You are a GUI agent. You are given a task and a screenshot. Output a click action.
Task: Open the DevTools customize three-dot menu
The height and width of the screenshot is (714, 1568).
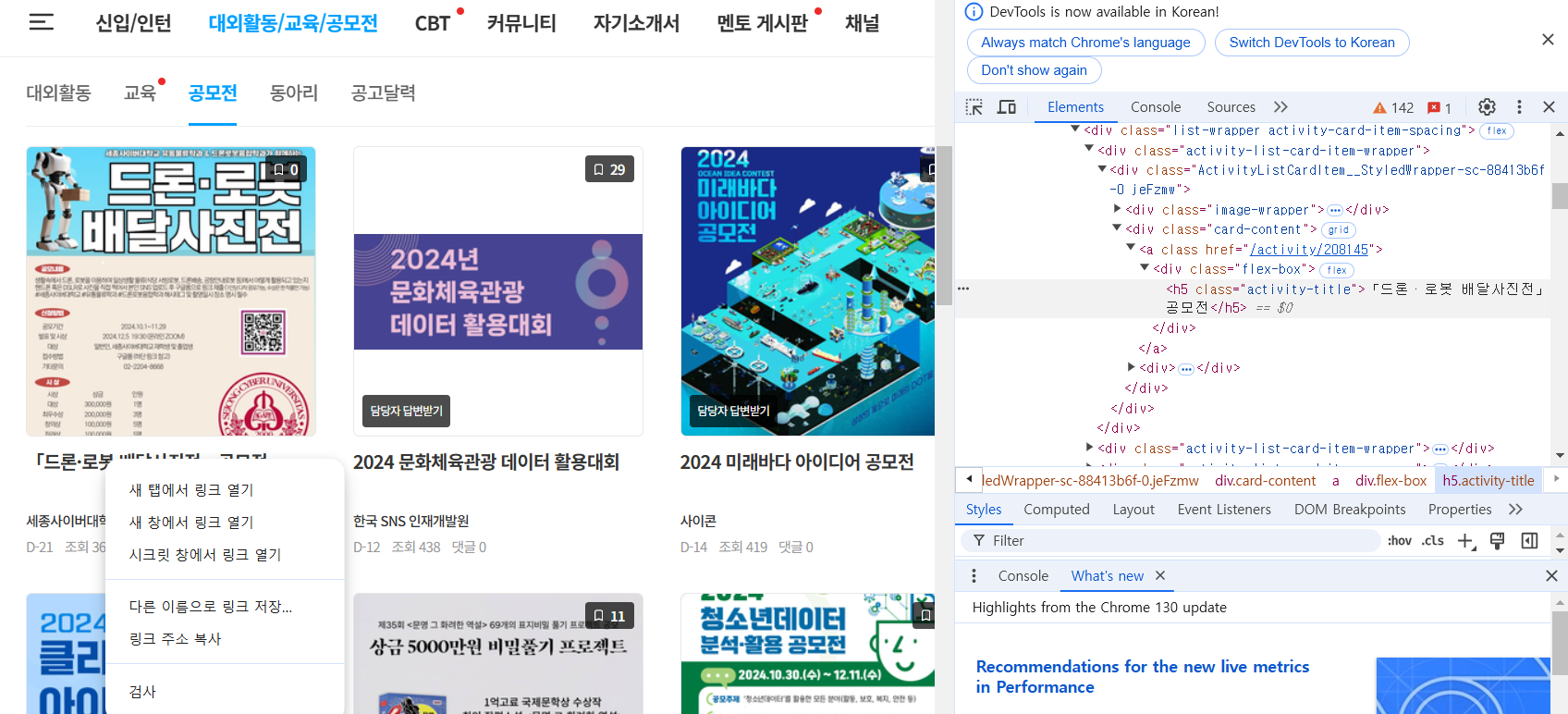pos(1519,107)
